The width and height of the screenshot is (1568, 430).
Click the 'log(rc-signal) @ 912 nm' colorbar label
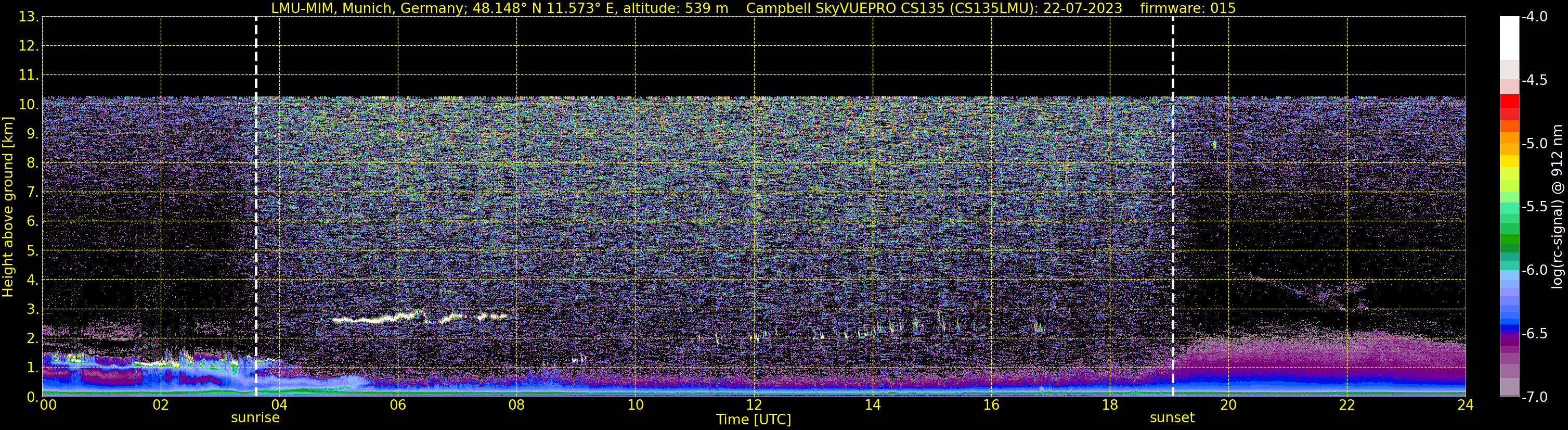(x=1557, y=207)
